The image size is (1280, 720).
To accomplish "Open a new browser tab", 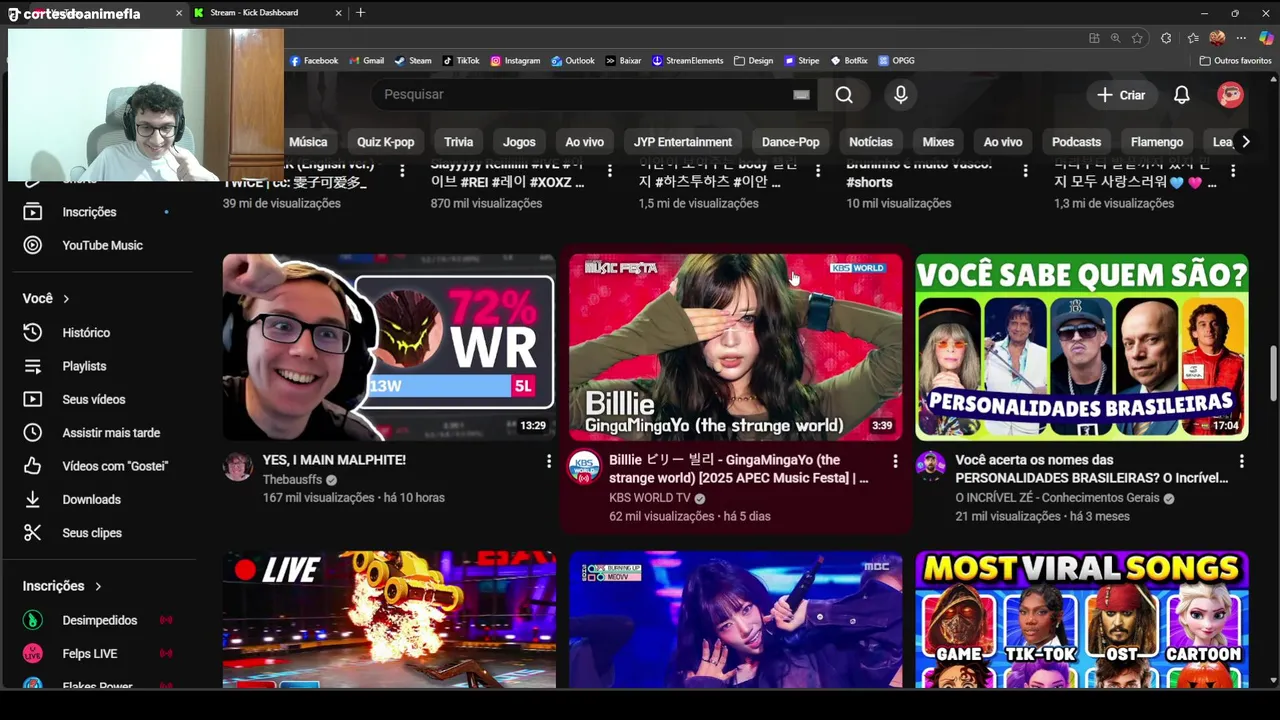I will [x=360, y=12].
